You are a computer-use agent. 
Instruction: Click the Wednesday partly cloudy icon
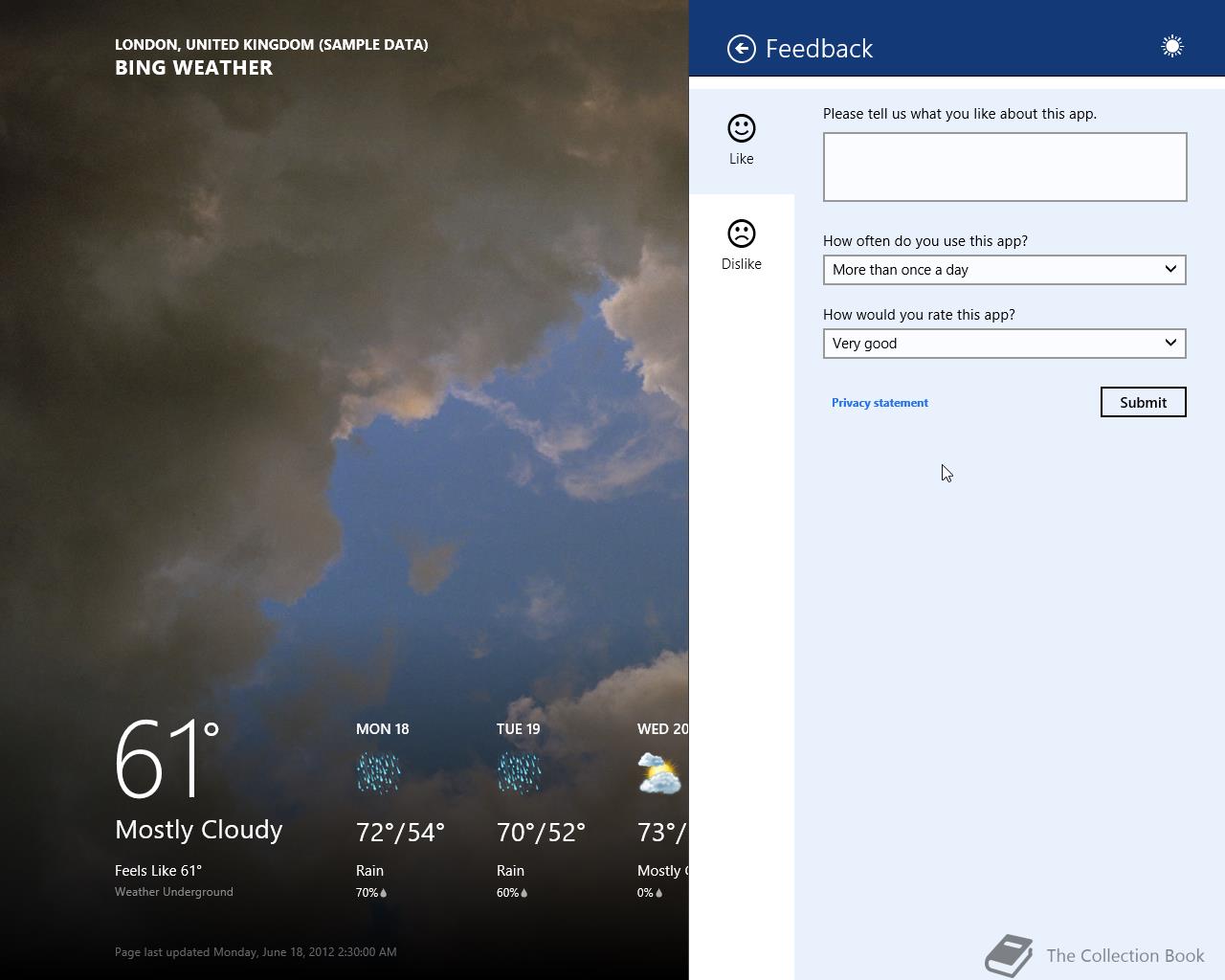(659, 773)
